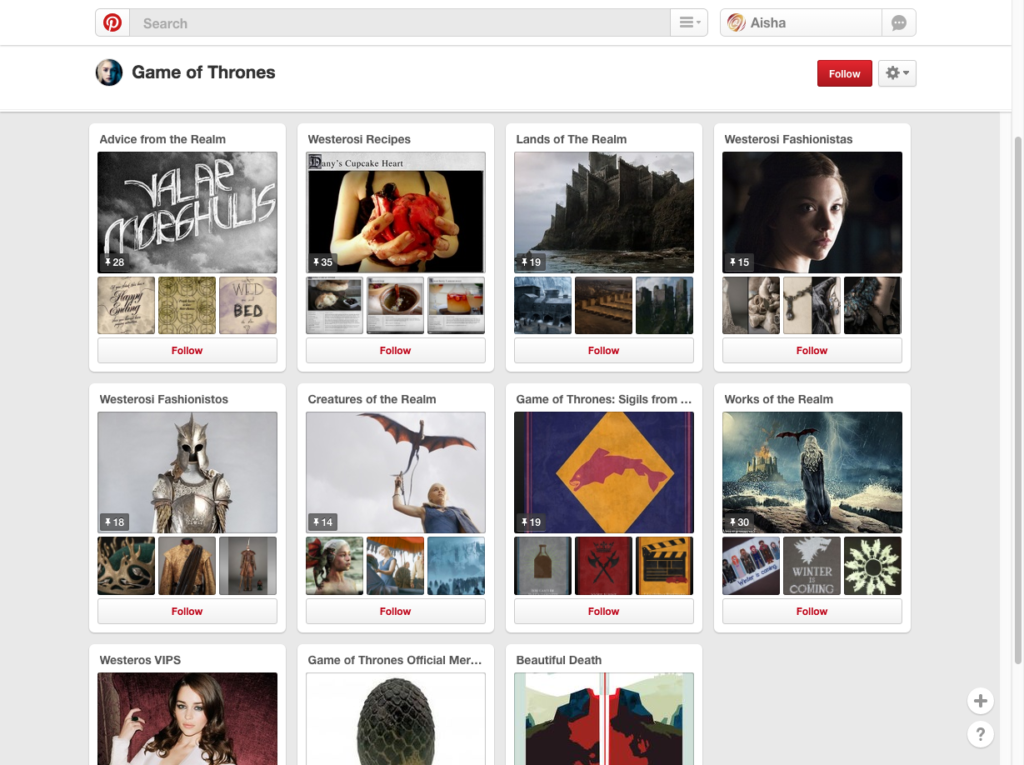Open the Lands of The Realm board title

point(571,139)
